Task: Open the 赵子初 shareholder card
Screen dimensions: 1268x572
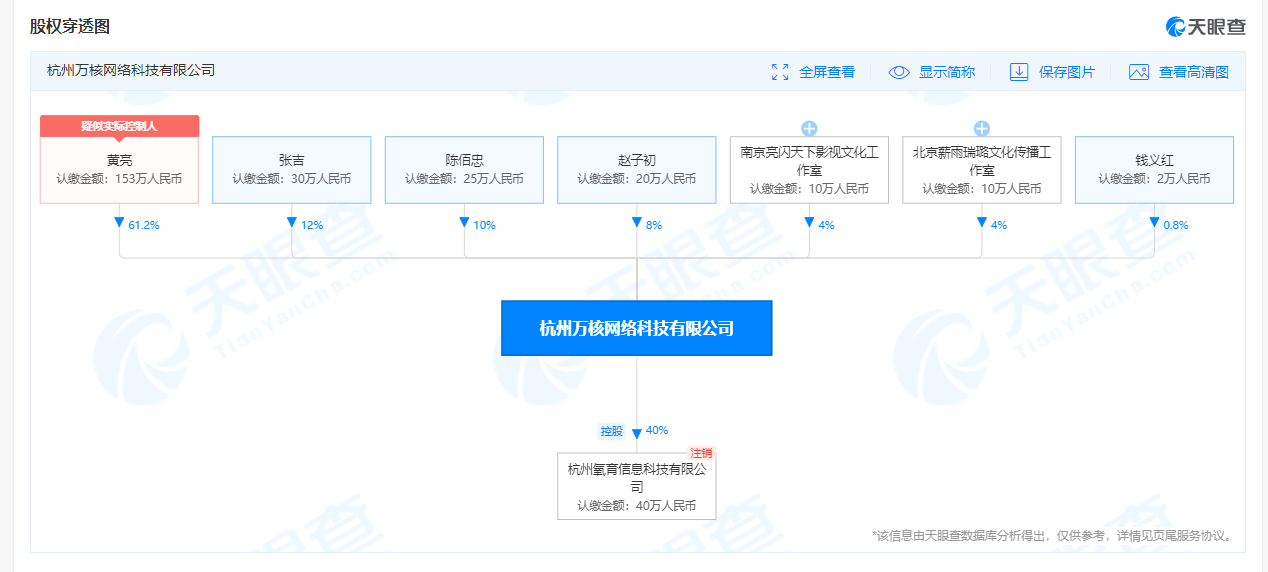Action: click(636, 169)
